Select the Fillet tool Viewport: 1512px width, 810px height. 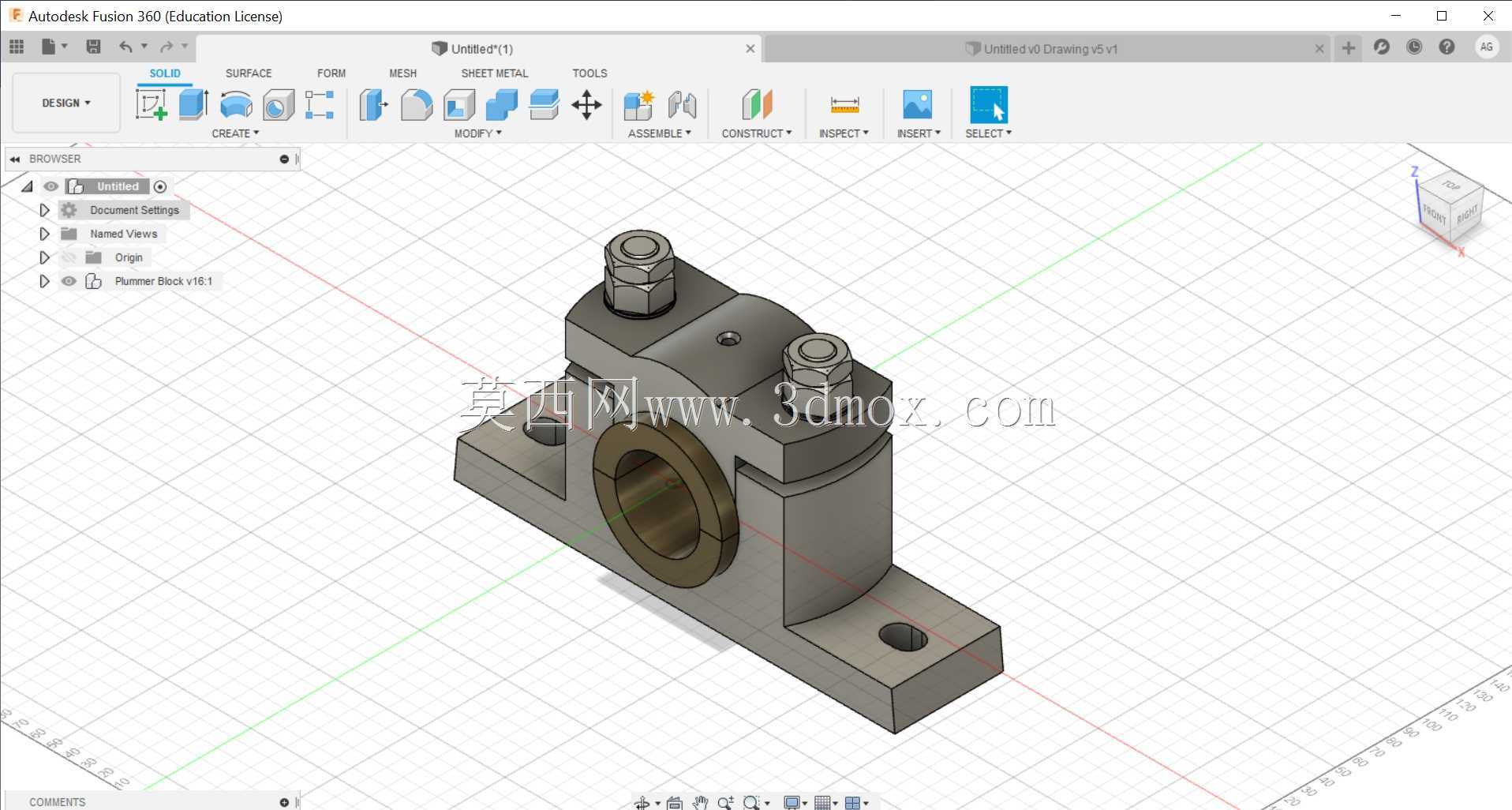coord(417,104)
